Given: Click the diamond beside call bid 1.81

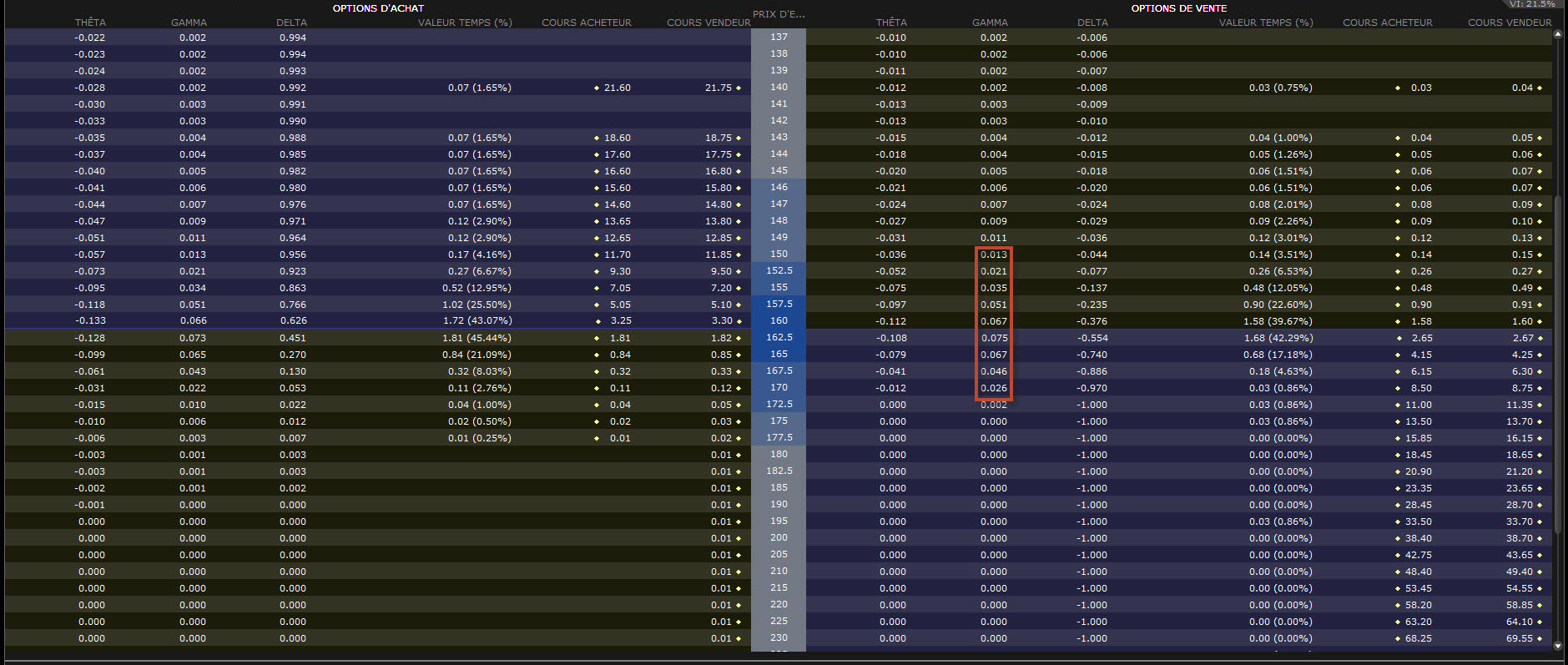Looking at the screenshot, I should tap(596, 338).
